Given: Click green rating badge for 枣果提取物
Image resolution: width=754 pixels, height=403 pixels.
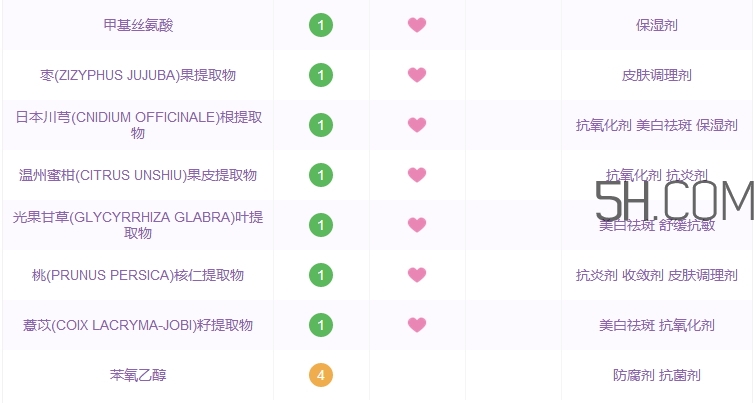Looking at the screenshot, I should click(321, 75).
